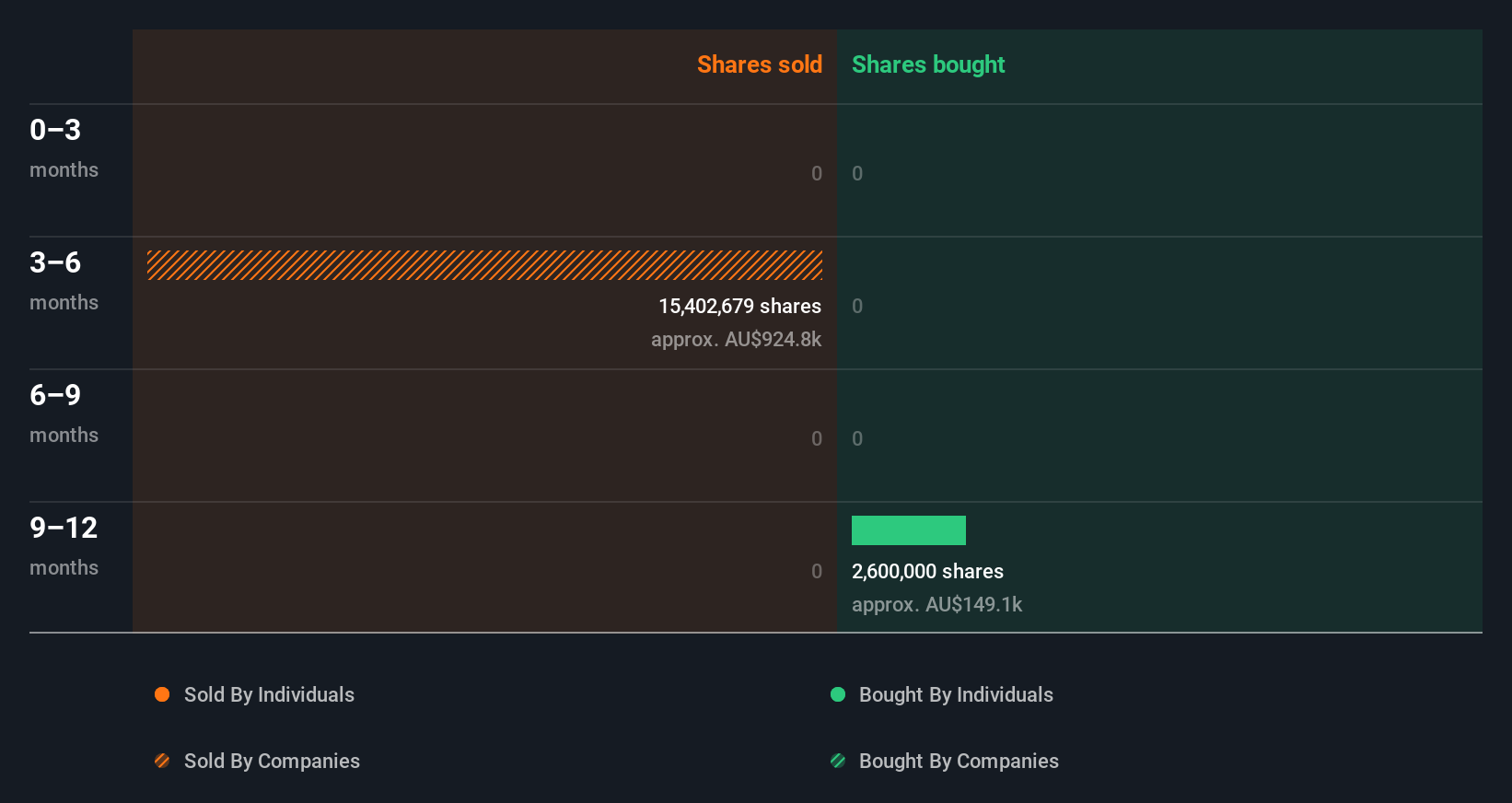Viewport: 1512px width, 803px height.
Task: Select the striped orange 3–6 months sold bar
Action: (484, 265)
